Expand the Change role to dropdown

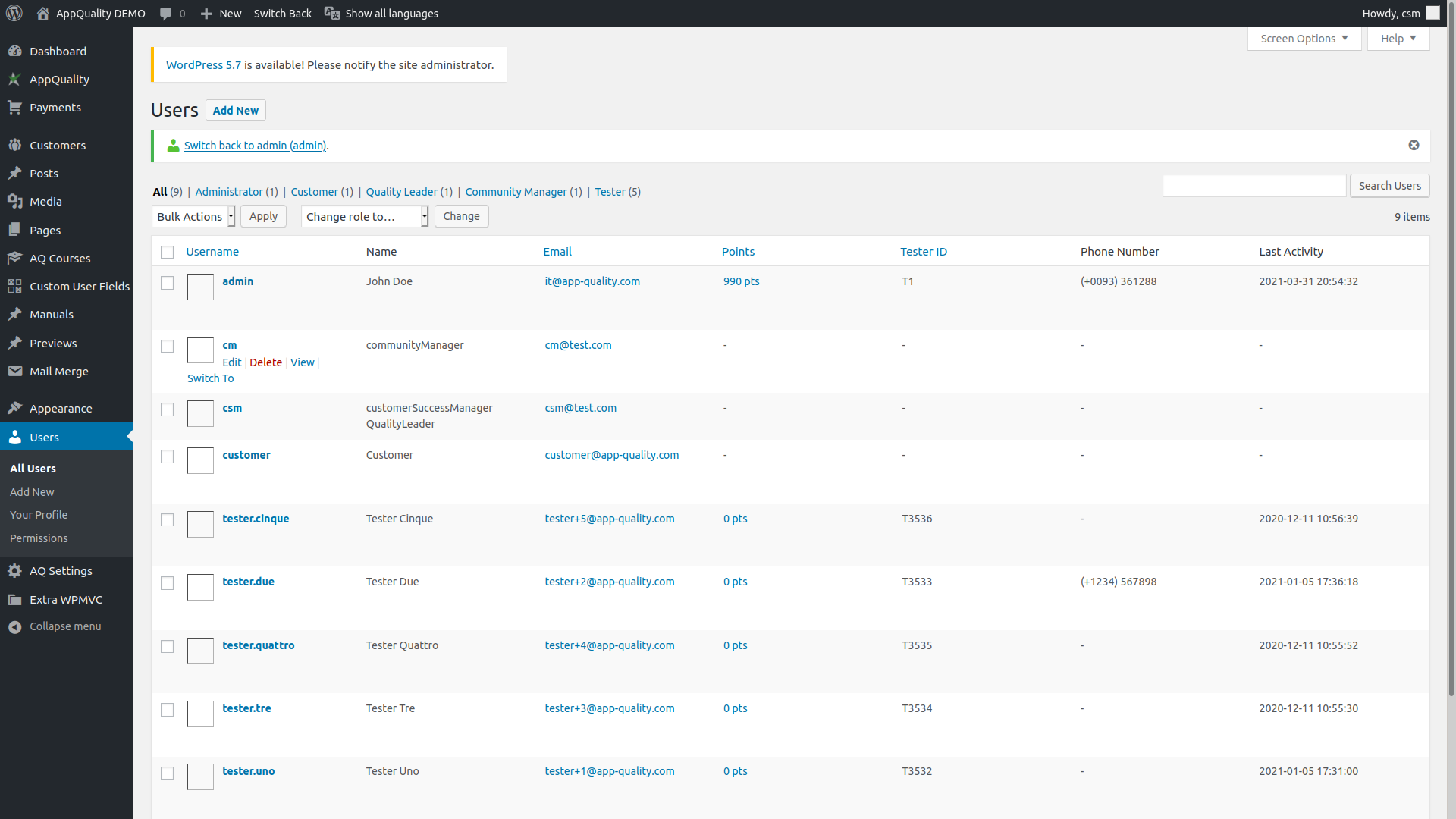365,216
